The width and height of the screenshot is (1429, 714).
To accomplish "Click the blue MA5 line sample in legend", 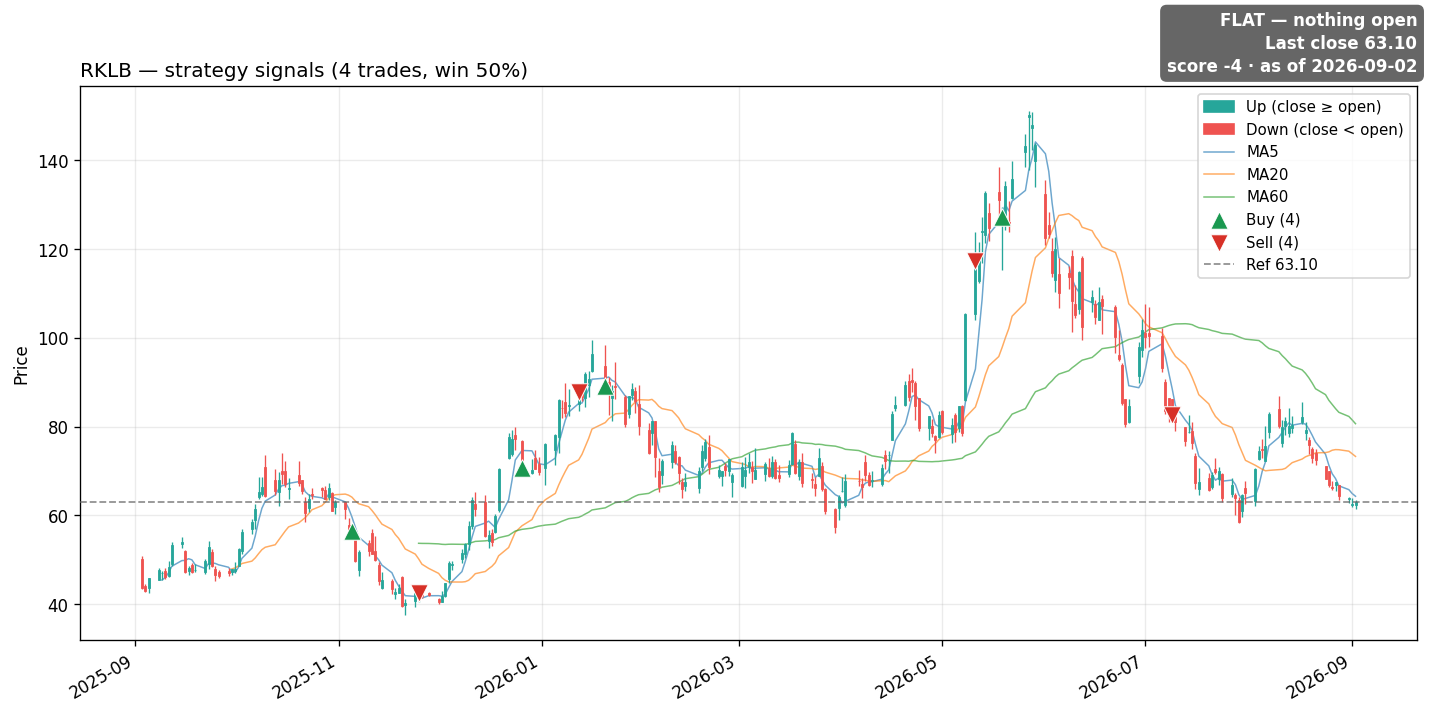I will click(1219, 152).
